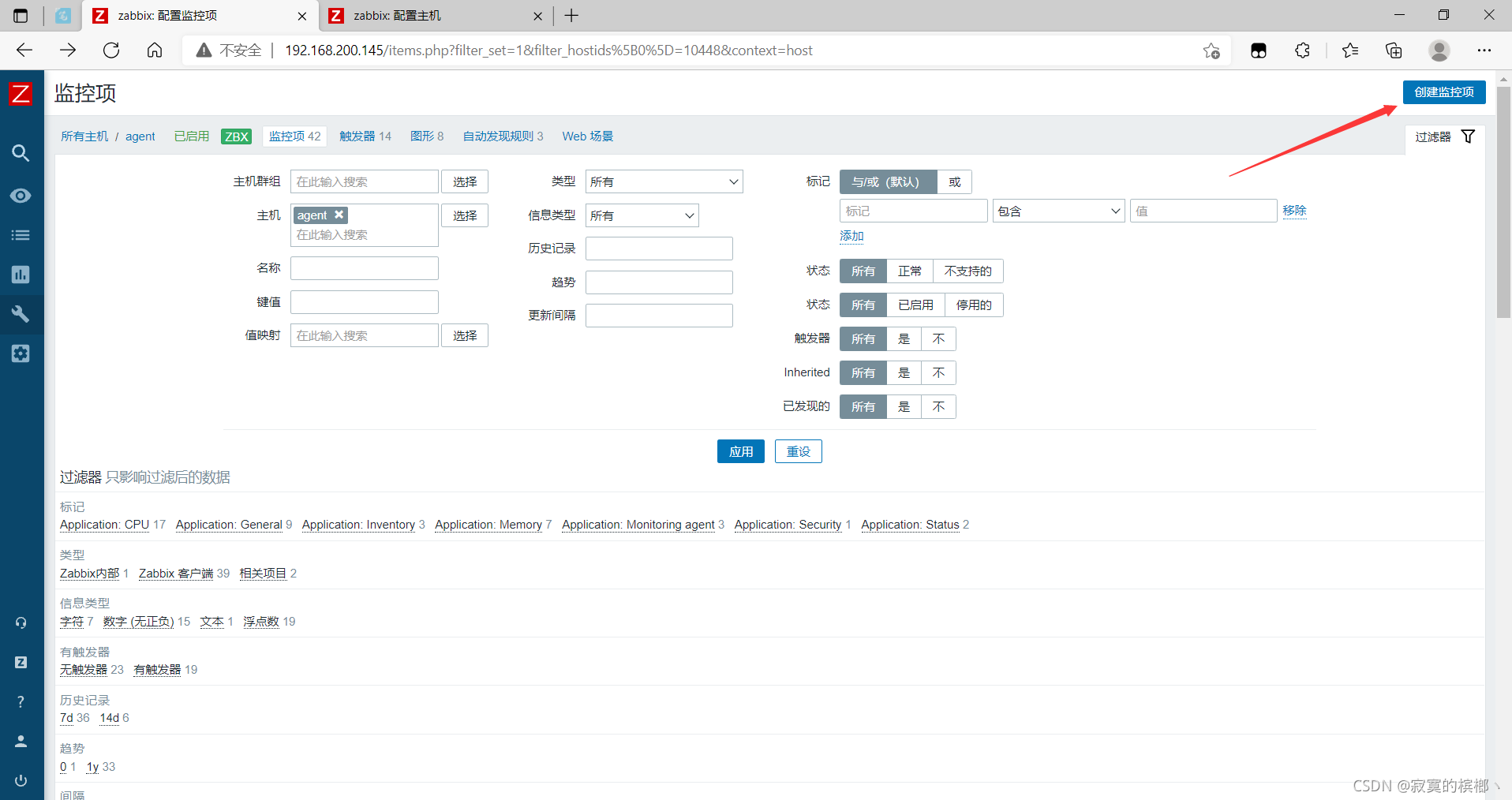Reload the page with refresh icon
This screenshot has width=1512, height=800.
[111, 50]
